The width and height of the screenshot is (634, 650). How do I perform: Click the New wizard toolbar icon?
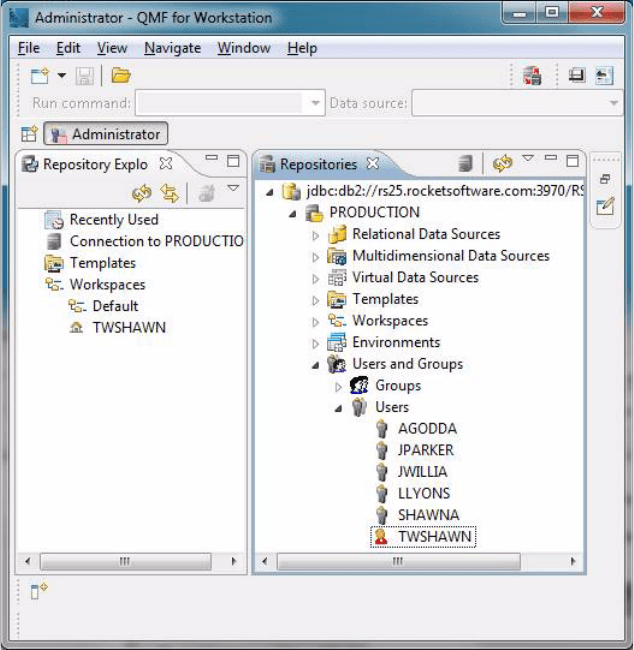click(x=40, y=76)
